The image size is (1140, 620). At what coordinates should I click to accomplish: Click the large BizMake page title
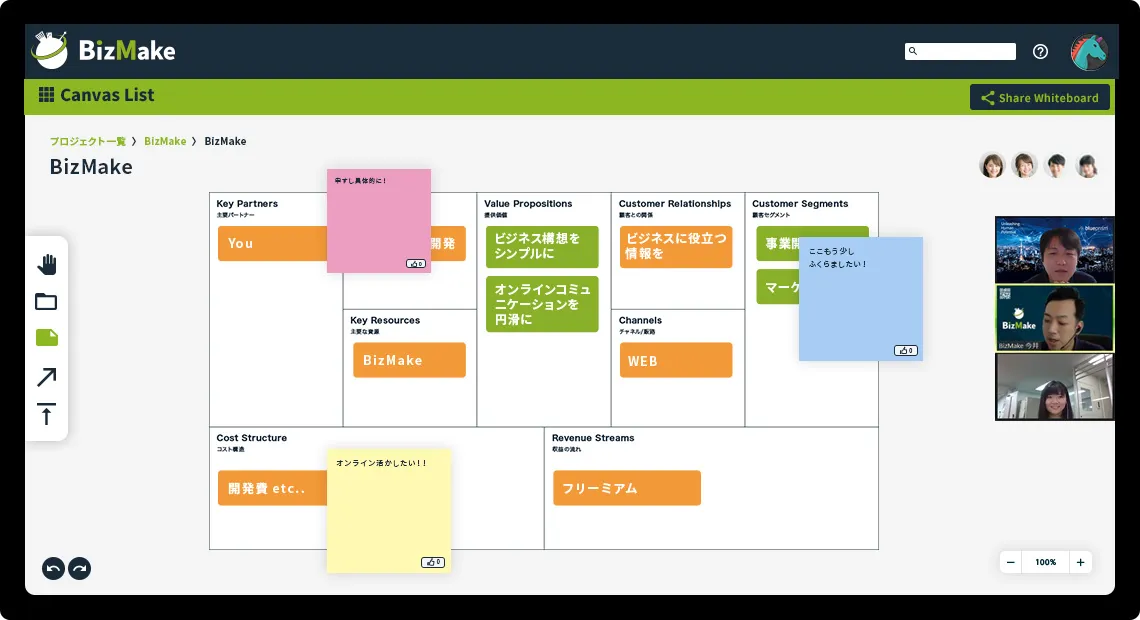tap(91, 166)
